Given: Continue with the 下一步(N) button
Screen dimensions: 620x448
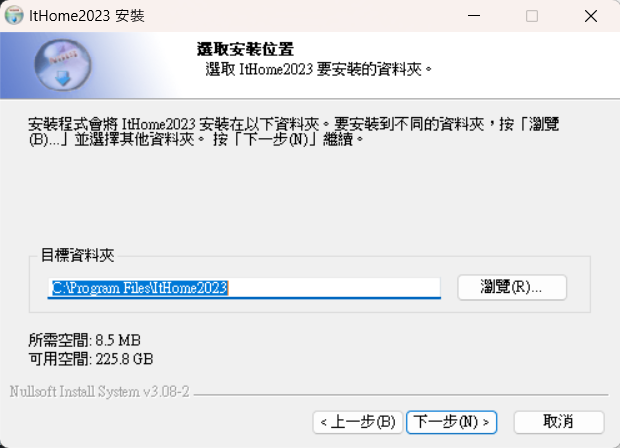Looking at the screenshot, I should 452,422.
